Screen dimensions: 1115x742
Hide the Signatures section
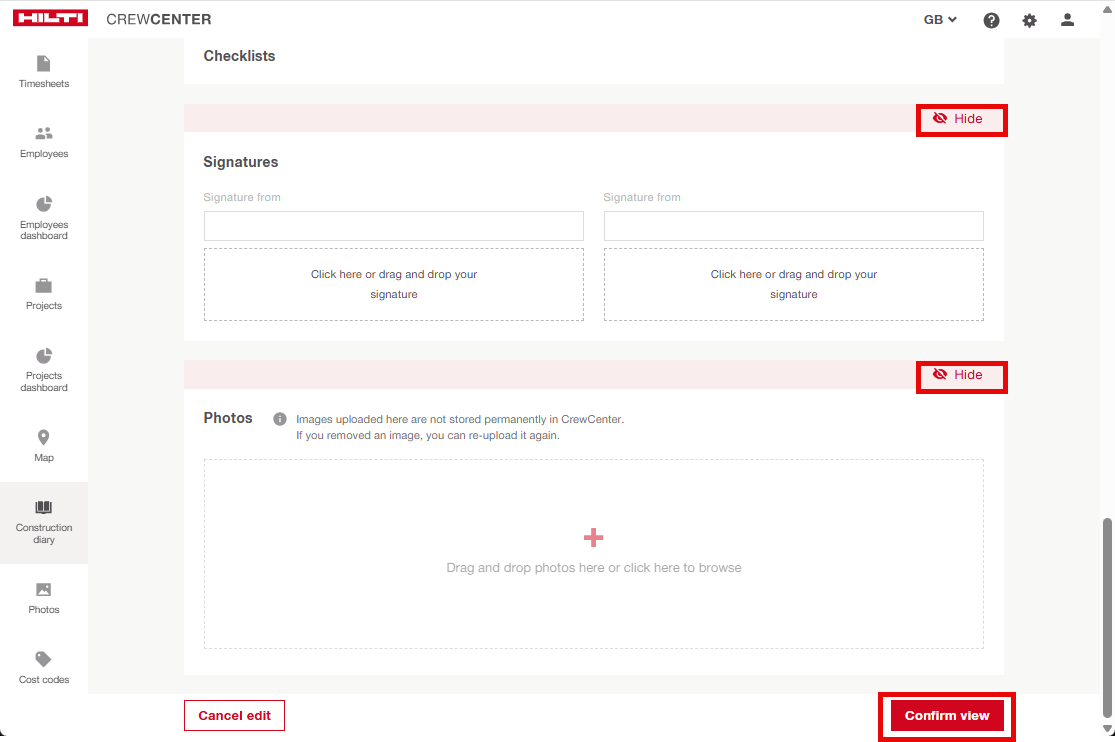[960, 119]
